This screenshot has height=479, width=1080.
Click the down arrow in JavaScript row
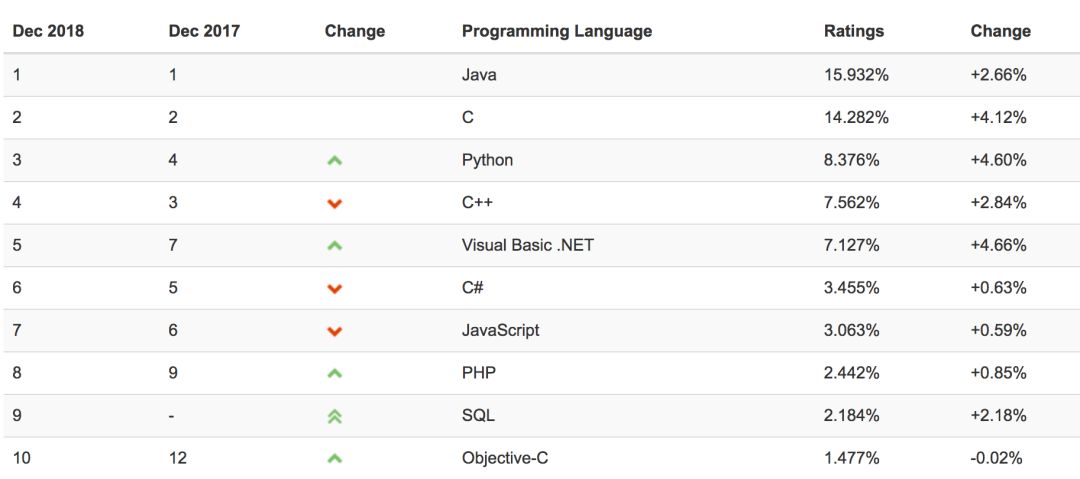tap(335, 331)
